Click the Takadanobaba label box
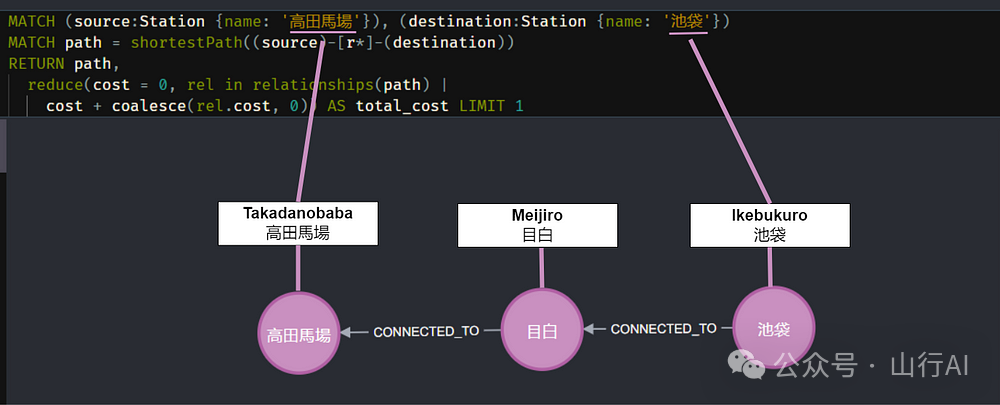The height and width of the screenshot is (405, 1000). (298, 224)
